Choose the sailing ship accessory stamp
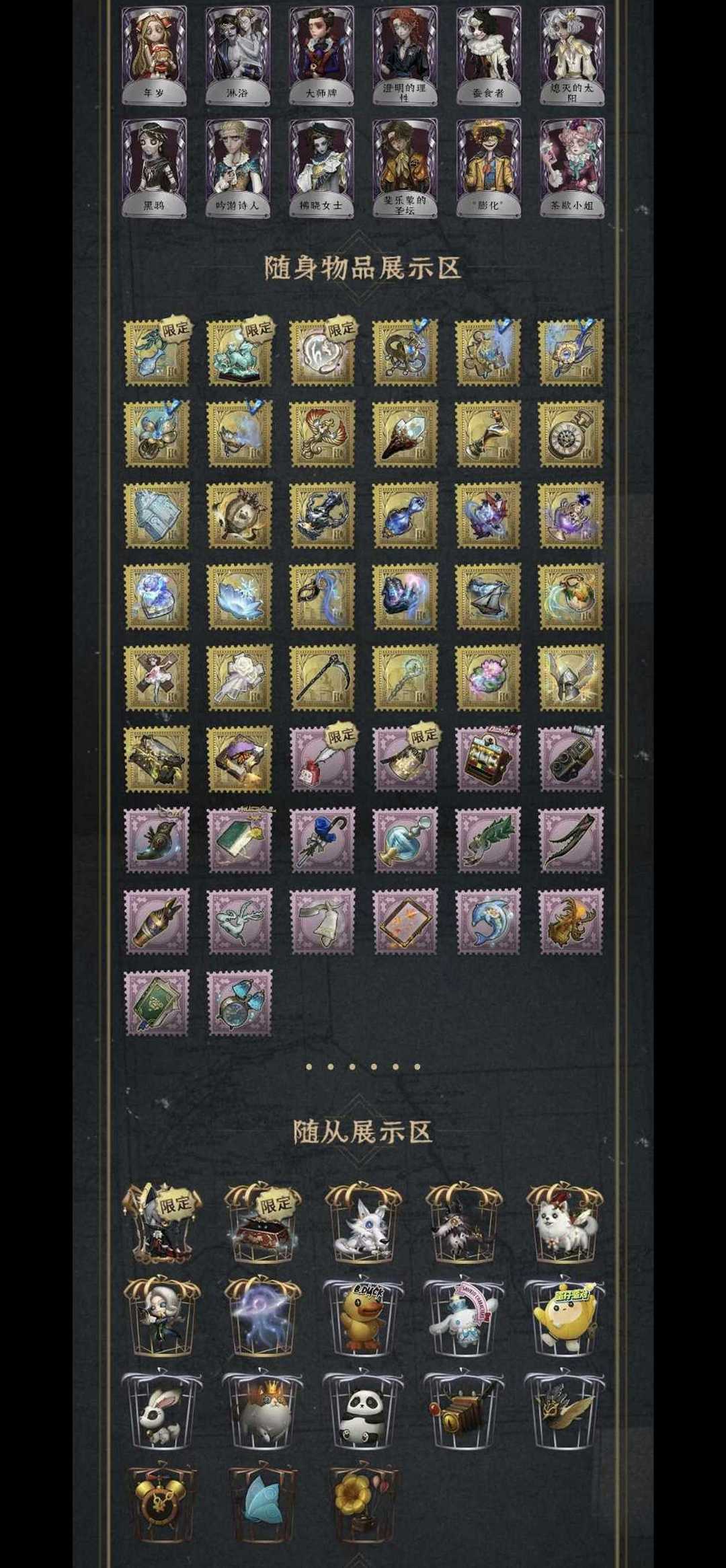Viewport: 726px width, 1568px height. point(488,597)
